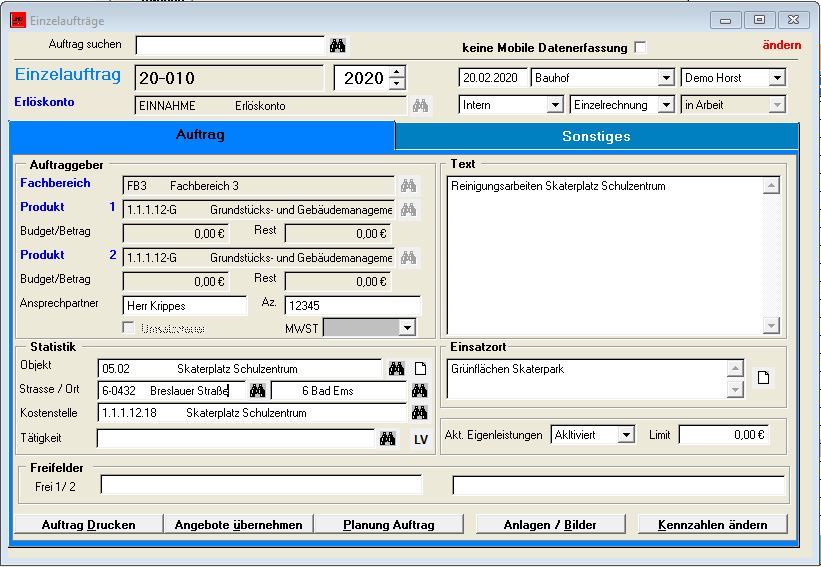Open the Einzelrechnung dropdown list
The height and width of the screenshot is (567, 821).
[666, 105]
